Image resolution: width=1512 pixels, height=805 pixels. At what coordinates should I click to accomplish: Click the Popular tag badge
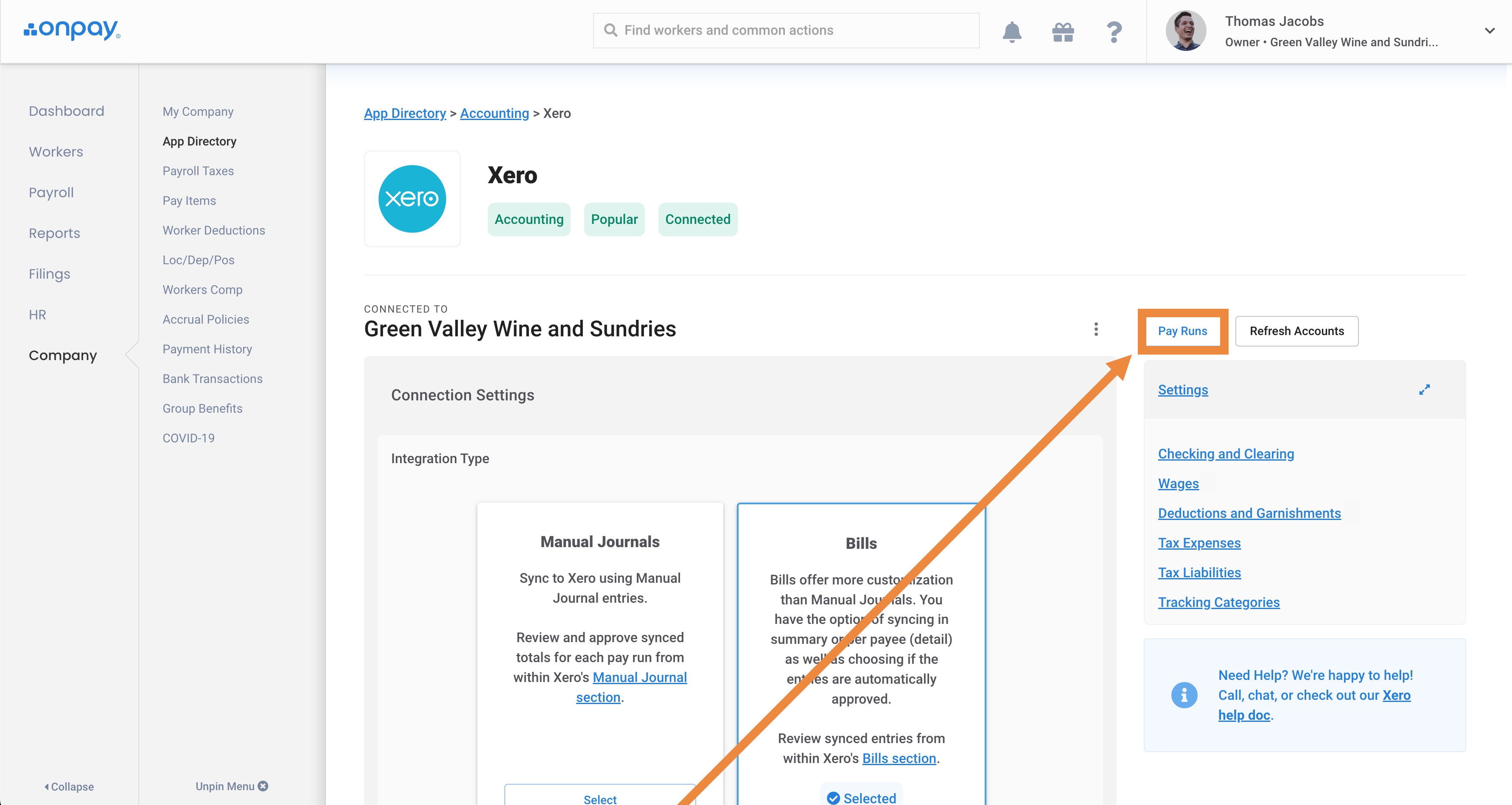click(614, 219)
